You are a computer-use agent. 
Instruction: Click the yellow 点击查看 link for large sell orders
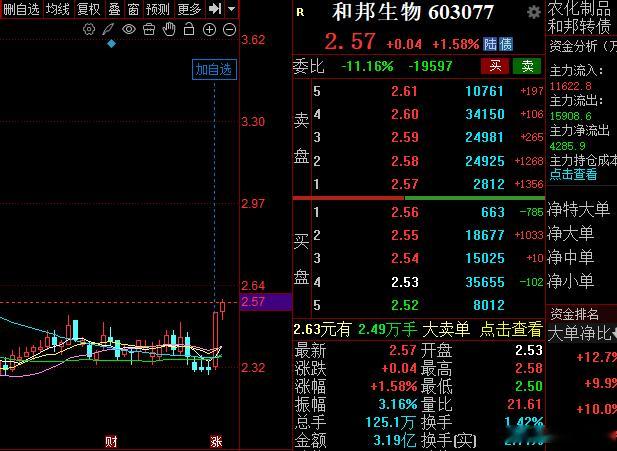[511, 329]
